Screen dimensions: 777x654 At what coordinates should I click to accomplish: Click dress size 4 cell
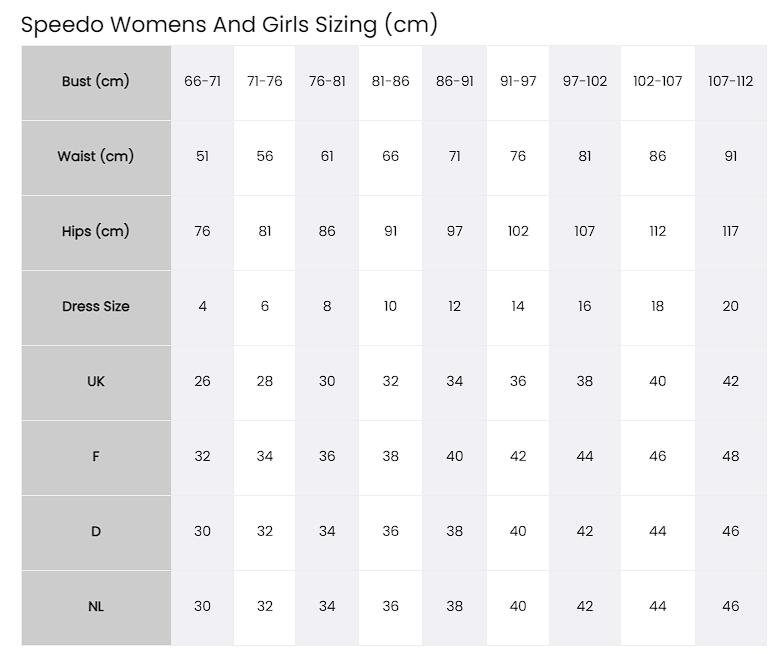tap(202, 308)
